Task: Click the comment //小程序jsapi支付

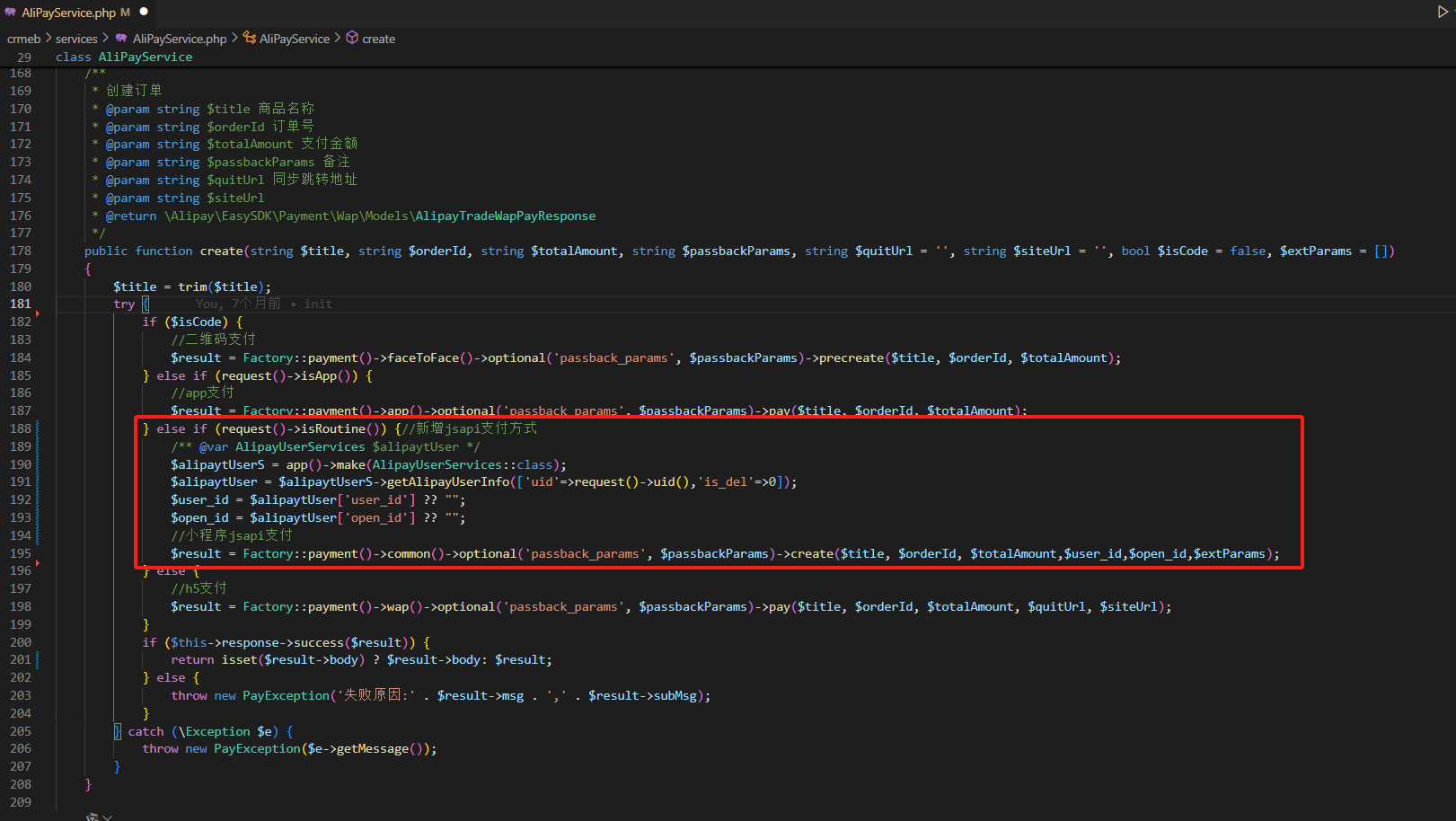Action: tap(232, 535)
